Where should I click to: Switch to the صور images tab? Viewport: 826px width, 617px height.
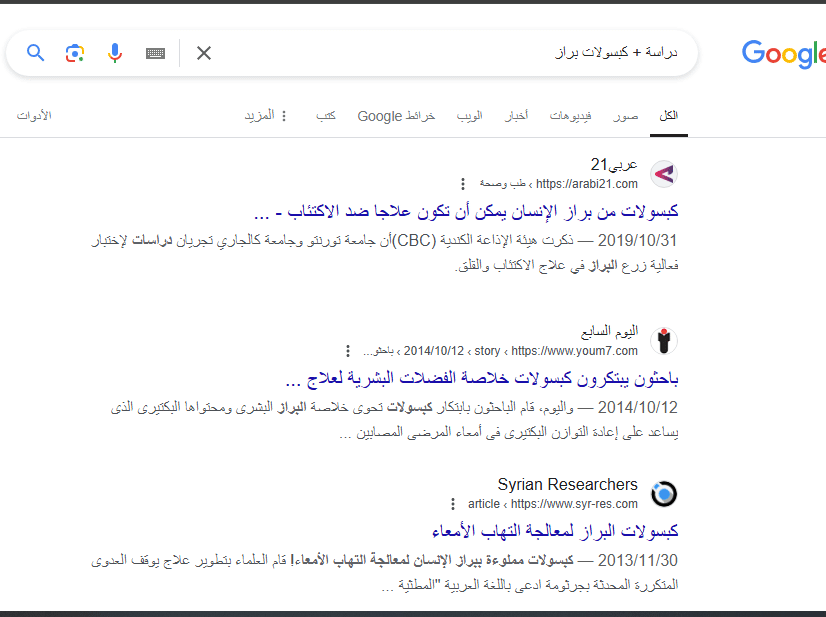click(x=626, y=114)
